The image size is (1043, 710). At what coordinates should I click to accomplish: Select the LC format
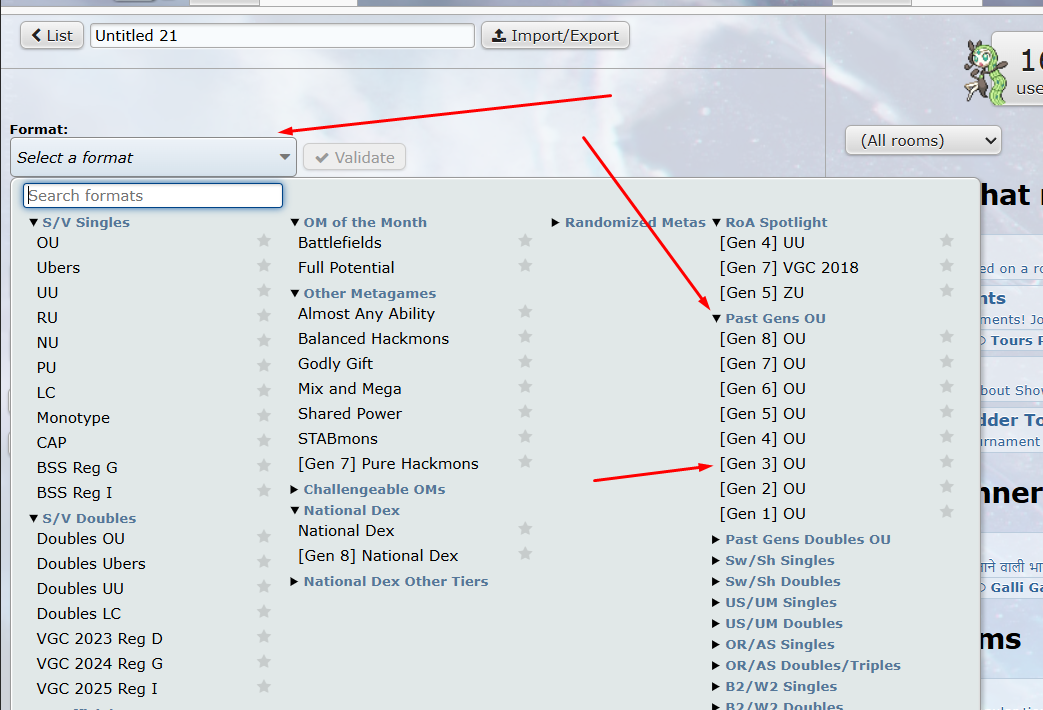[x=46, y=393]
